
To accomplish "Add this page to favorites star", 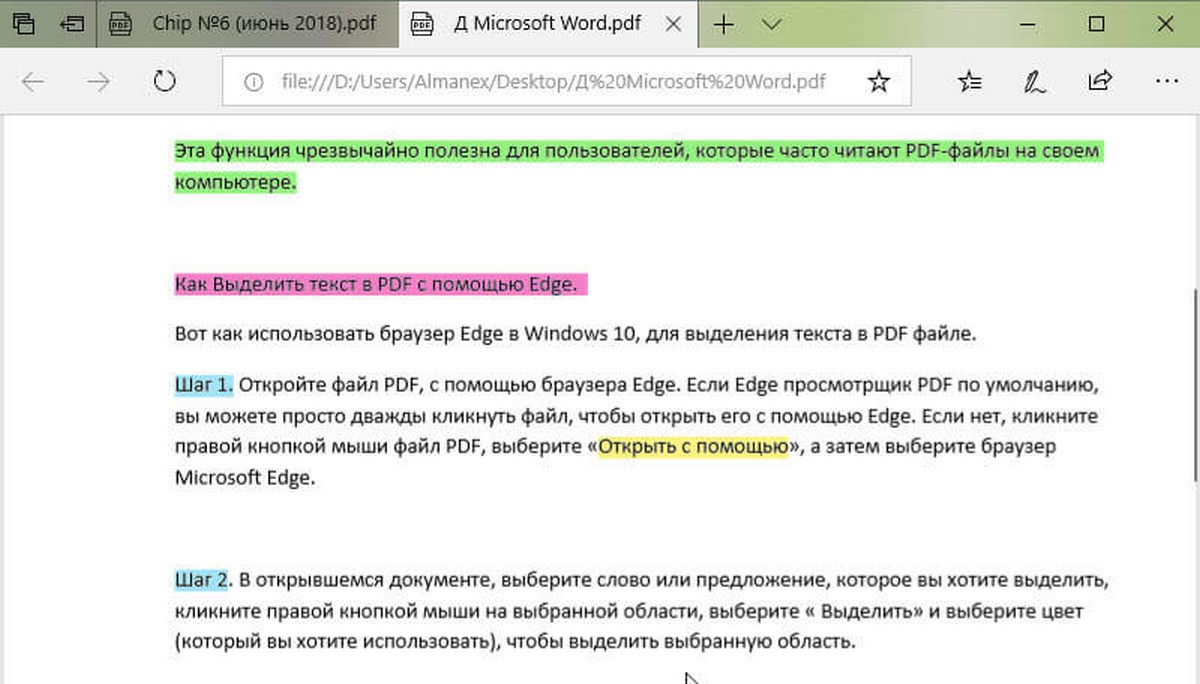I will point(878,82).
